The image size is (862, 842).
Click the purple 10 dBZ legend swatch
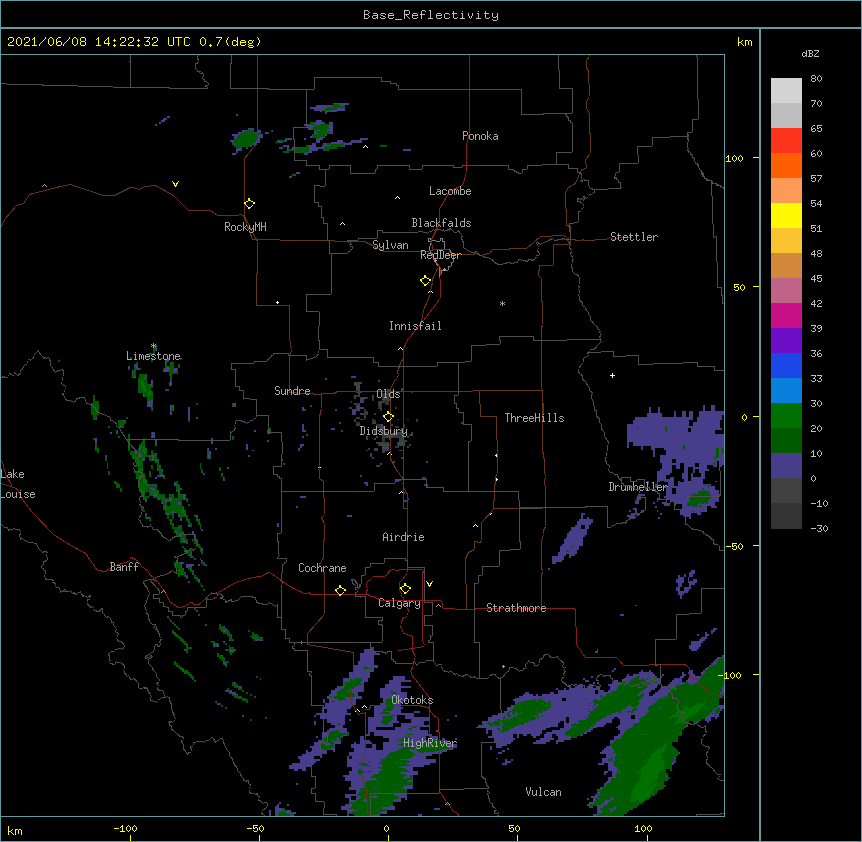pos(786,466)
